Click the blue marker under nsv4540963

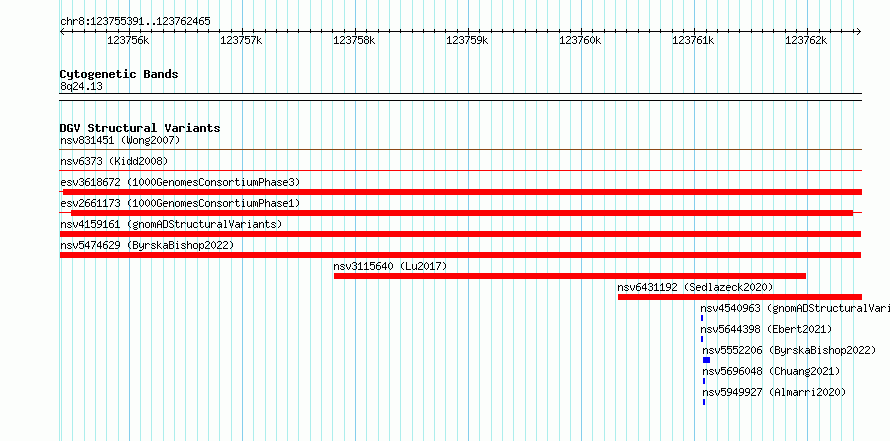(702, 318)
